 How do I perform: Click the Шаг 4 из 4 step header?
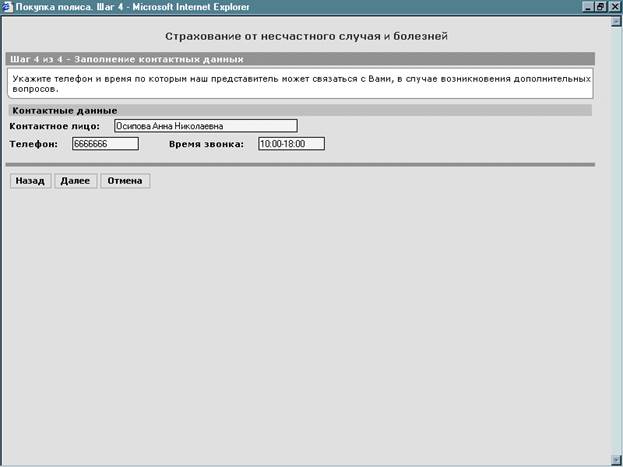[x=126, y=59]
